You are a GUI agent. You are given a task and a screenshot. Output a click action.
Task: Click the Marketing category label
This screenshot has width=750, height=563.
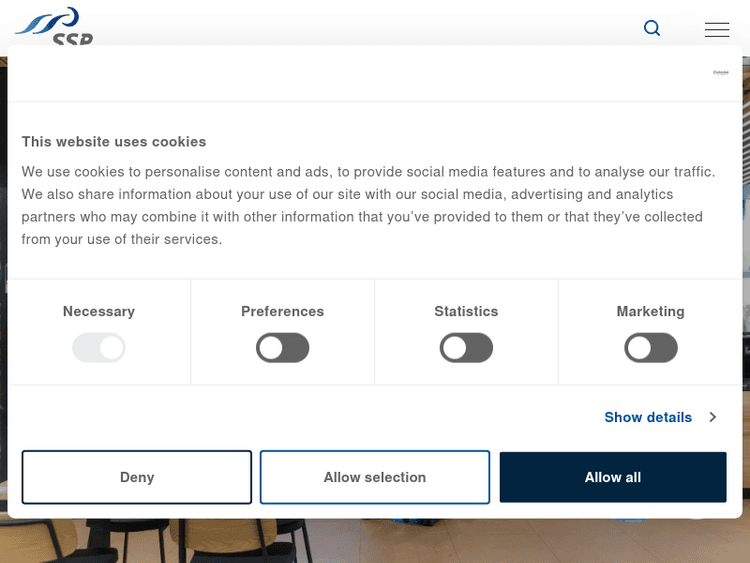pos(651,311)
